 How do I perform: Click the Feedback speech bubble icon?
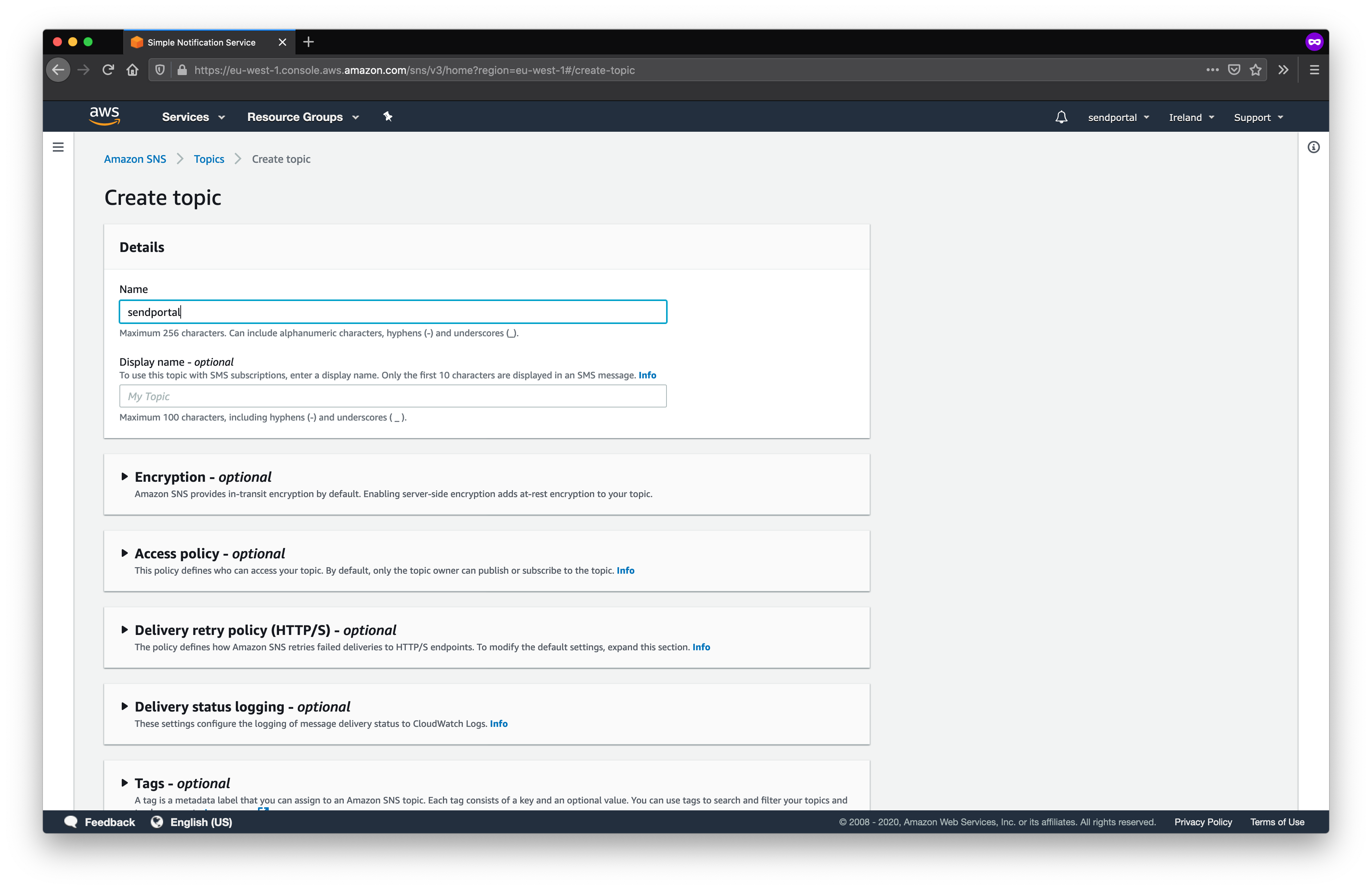71,822
